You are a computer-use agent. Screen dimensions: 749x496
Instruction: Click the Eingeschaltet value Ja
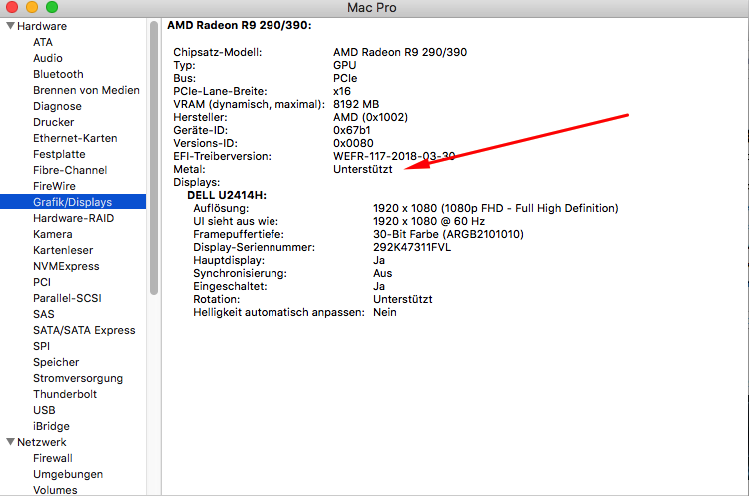click(x=379, y=286)
